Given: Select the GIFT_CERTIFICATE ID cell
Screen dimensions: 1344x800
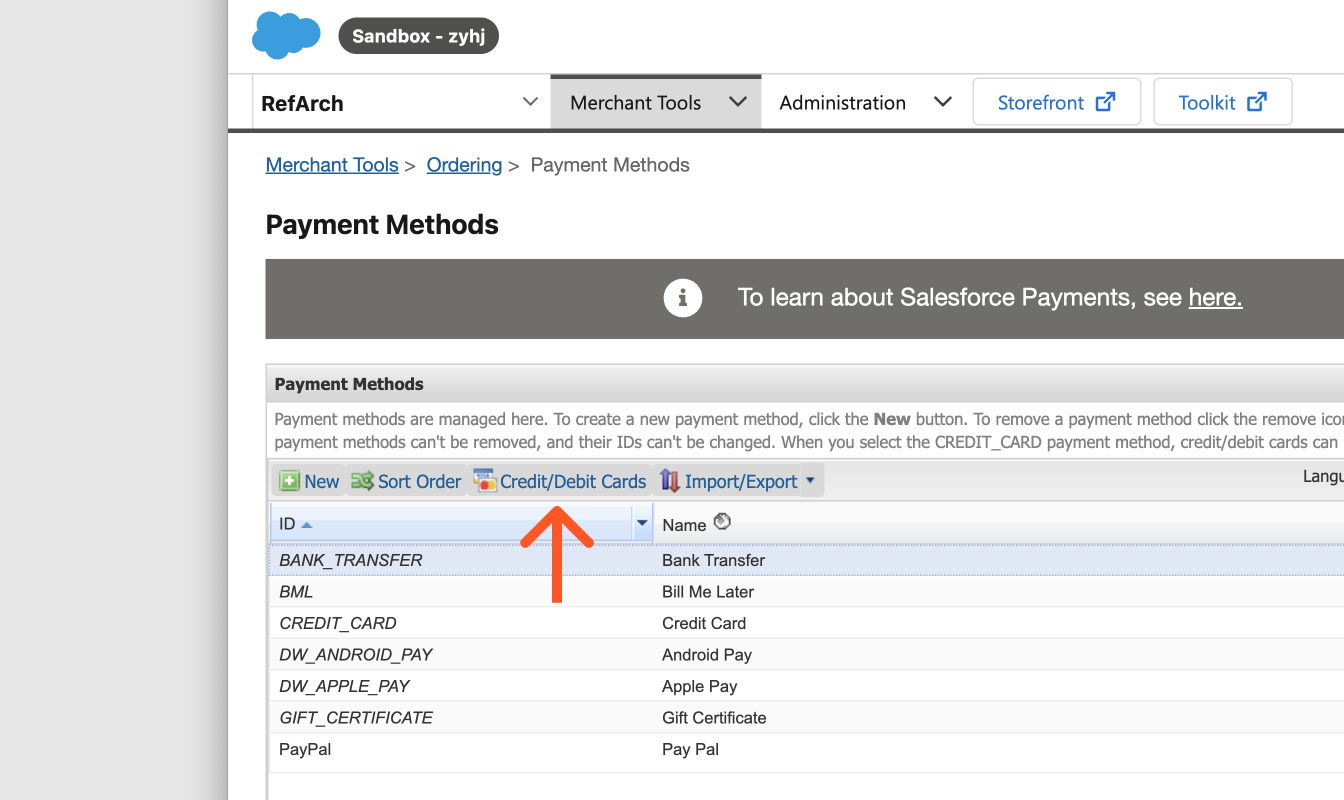Looking at the screenshot, I should click(x=356, y=718).
